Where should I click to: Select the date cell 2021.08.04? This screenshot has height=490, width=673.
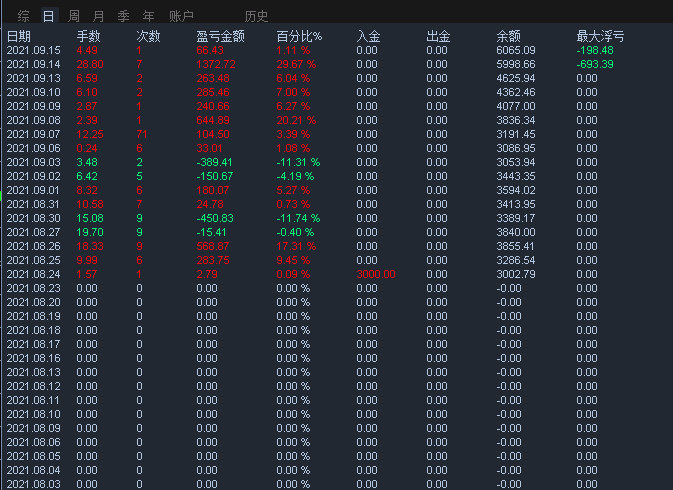pos(33,470)
